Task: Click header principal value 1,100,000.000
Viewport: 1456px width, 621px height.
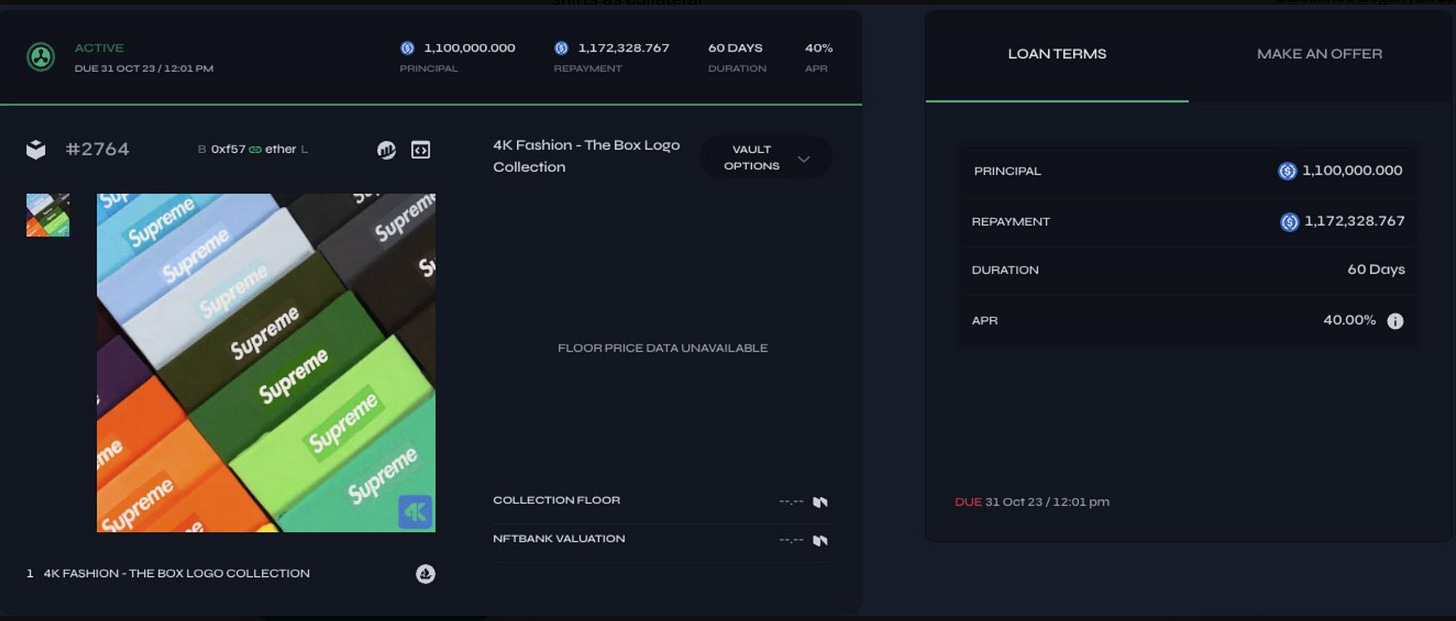Action: [469, 48]
